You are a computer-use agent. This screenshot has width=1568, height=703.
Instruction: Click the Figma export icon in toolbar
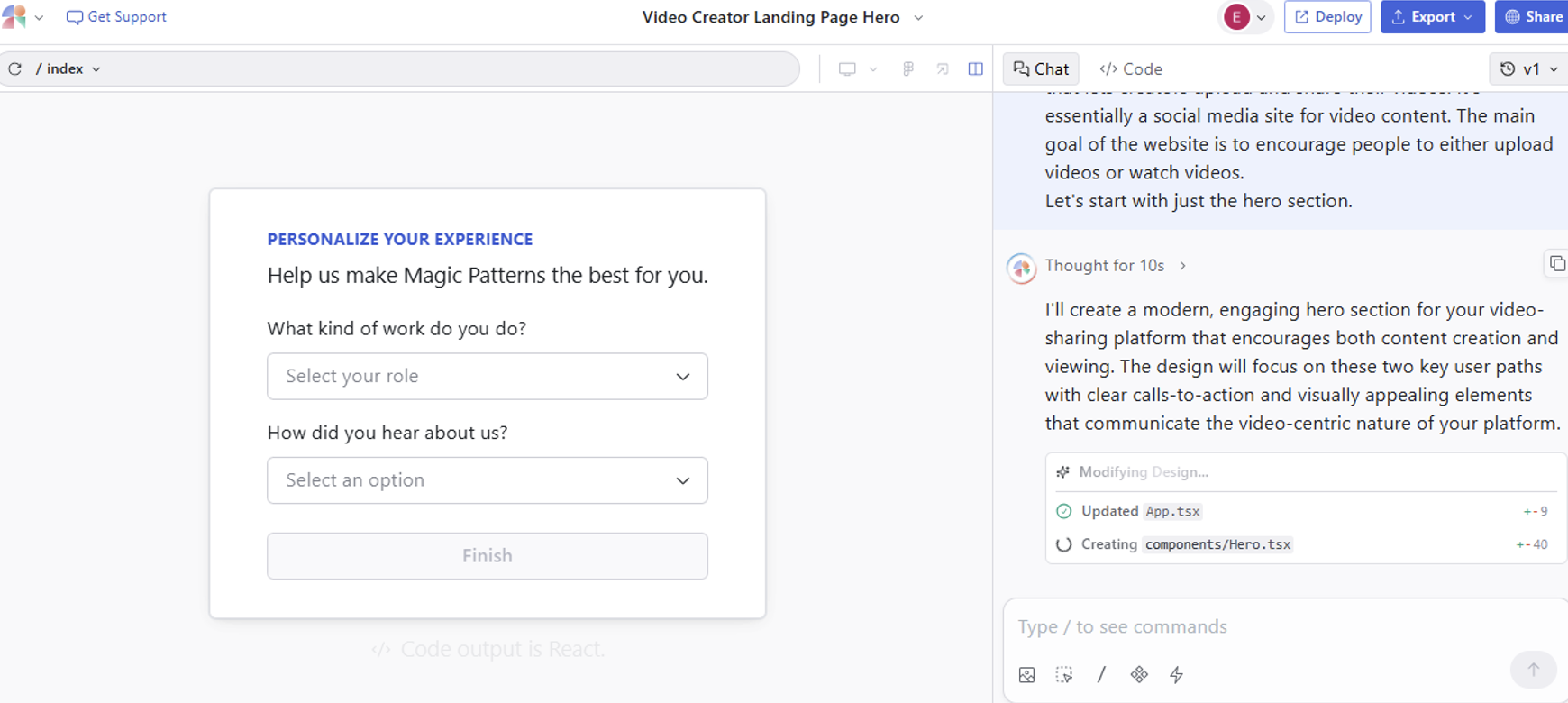(907, 68)
